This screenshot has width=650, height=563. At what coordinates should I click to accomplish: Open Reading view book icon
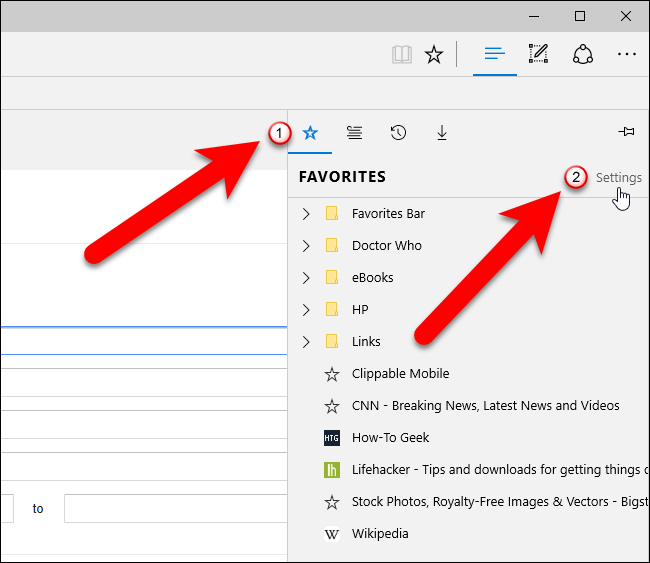(x=402, y=55)
